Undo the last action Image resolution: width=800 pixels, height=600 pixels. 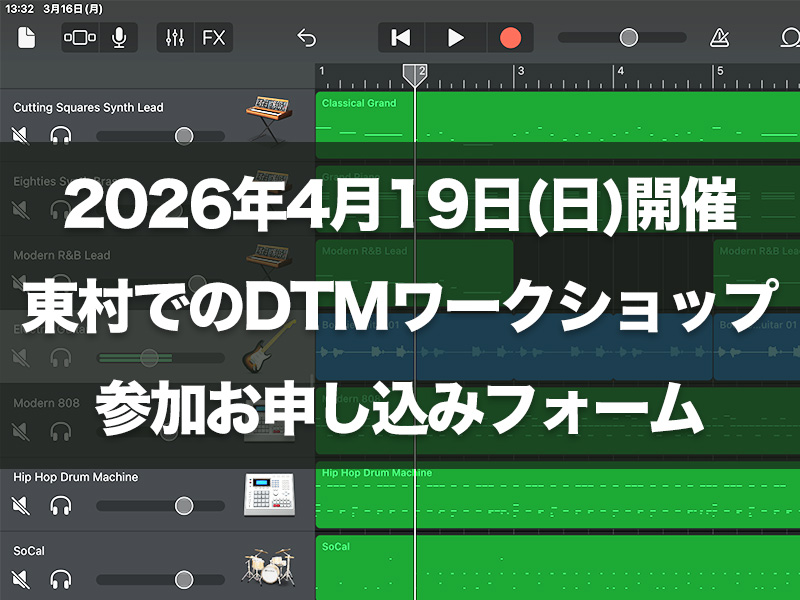[306, 38]
